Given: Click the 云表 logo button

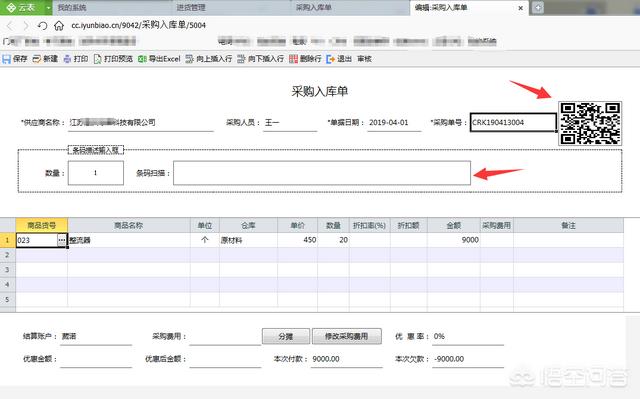Looking at the screenshot, I should 22,8.
